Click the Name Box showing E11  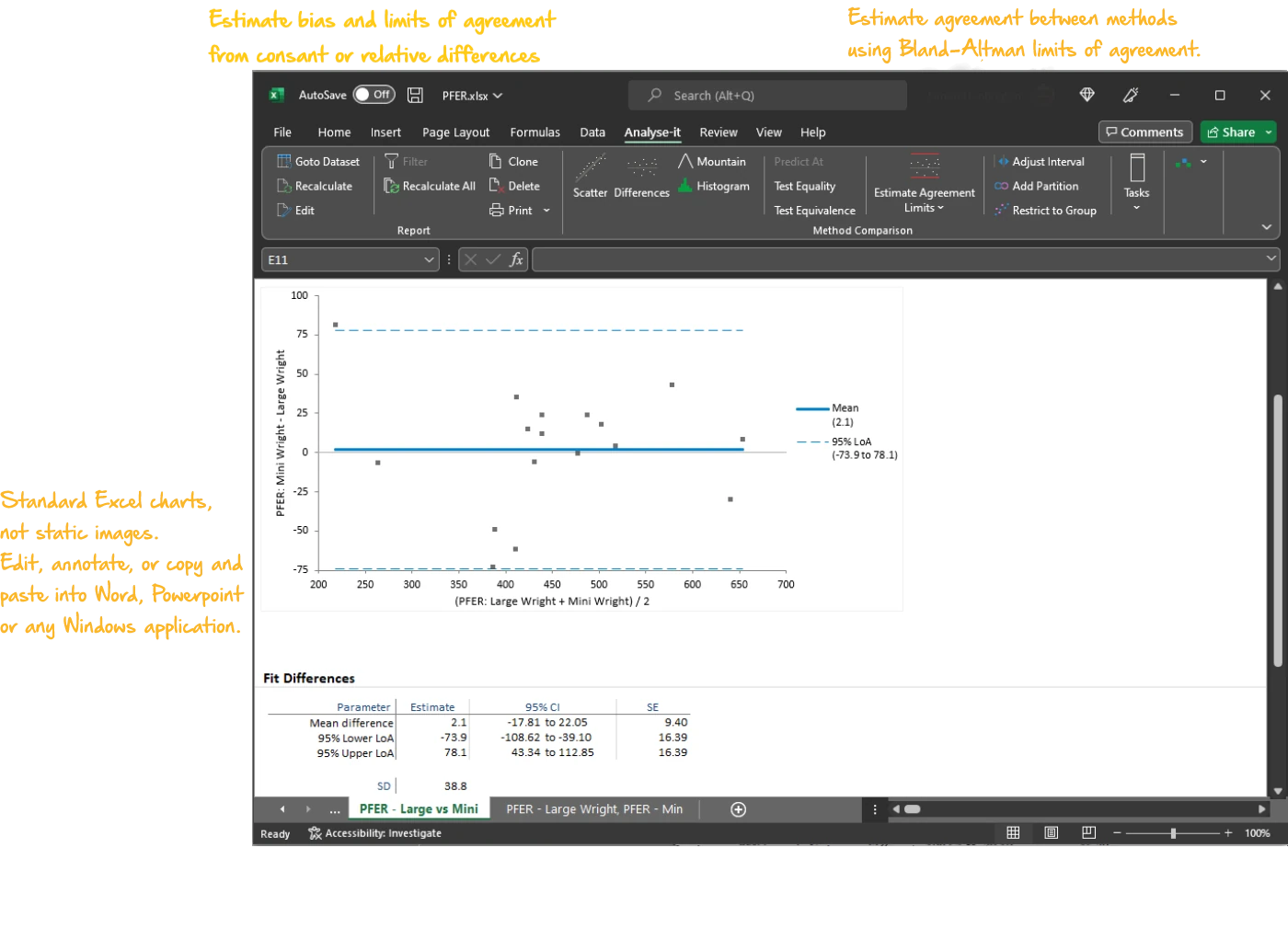[343, 260]
